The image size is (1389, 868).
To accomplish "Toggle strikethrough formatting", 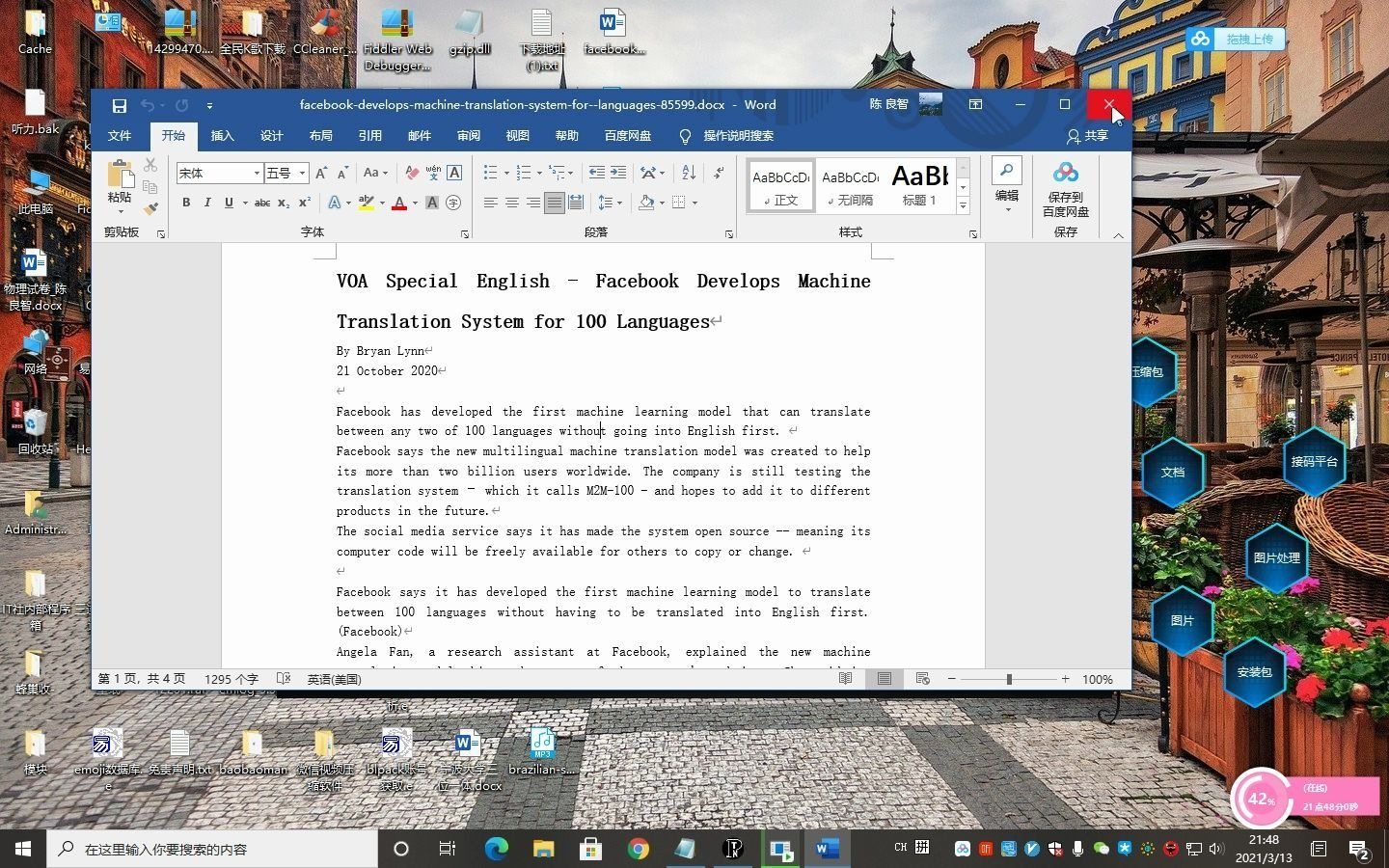I will click(261, 203).
